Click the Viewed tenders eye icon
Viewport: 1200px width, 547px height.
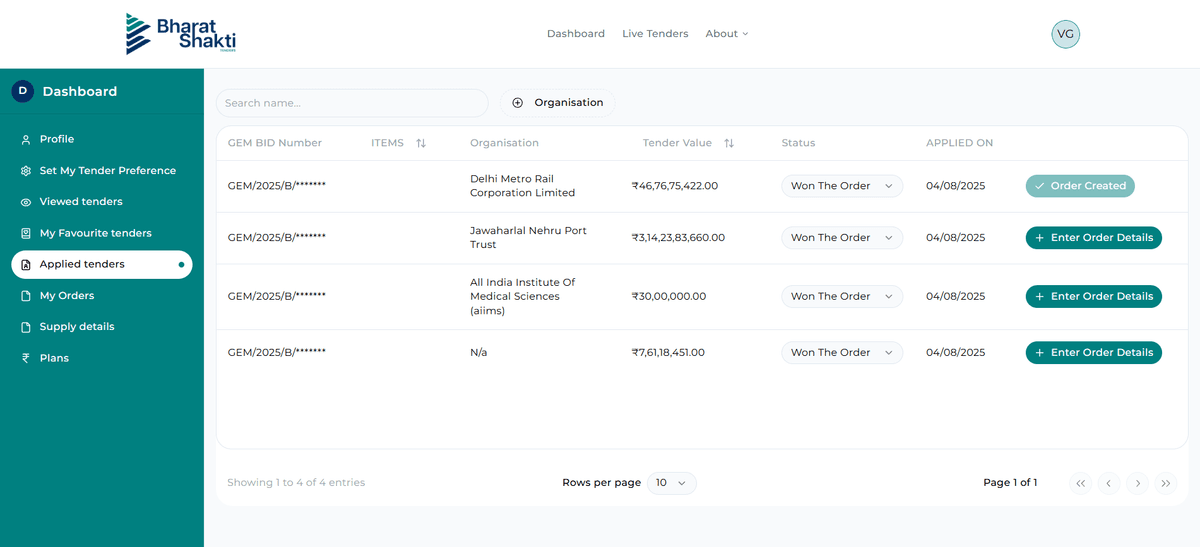point(26,202)
